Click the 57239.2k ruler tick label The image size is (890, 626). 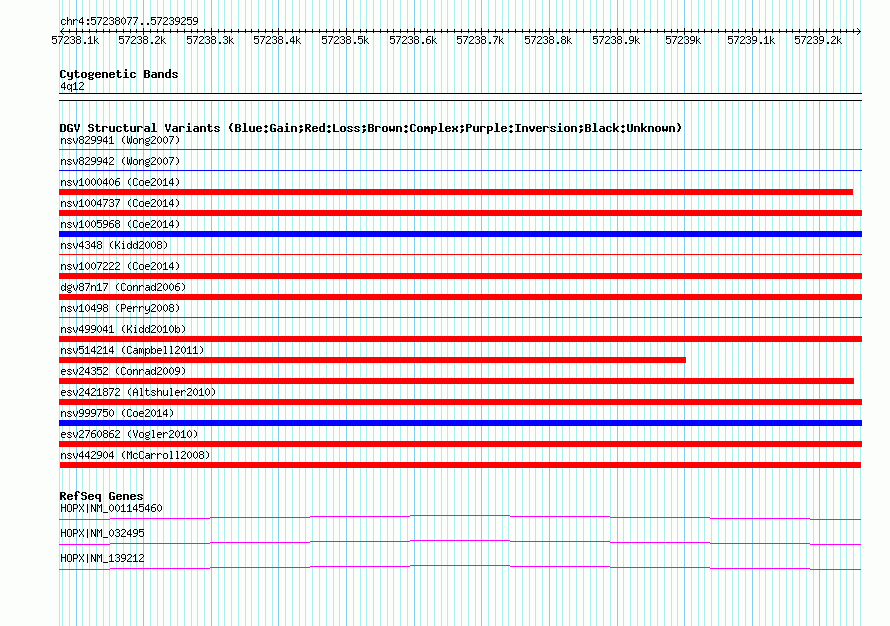818,40
